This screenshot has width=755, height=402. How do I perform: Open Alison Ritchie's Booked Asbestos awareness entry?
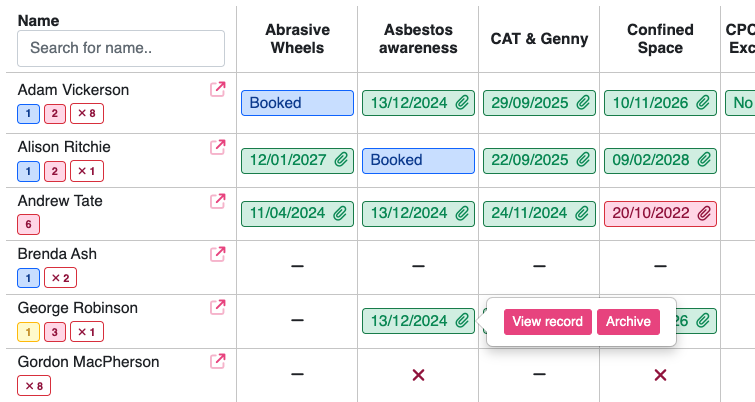coord(418,160)
